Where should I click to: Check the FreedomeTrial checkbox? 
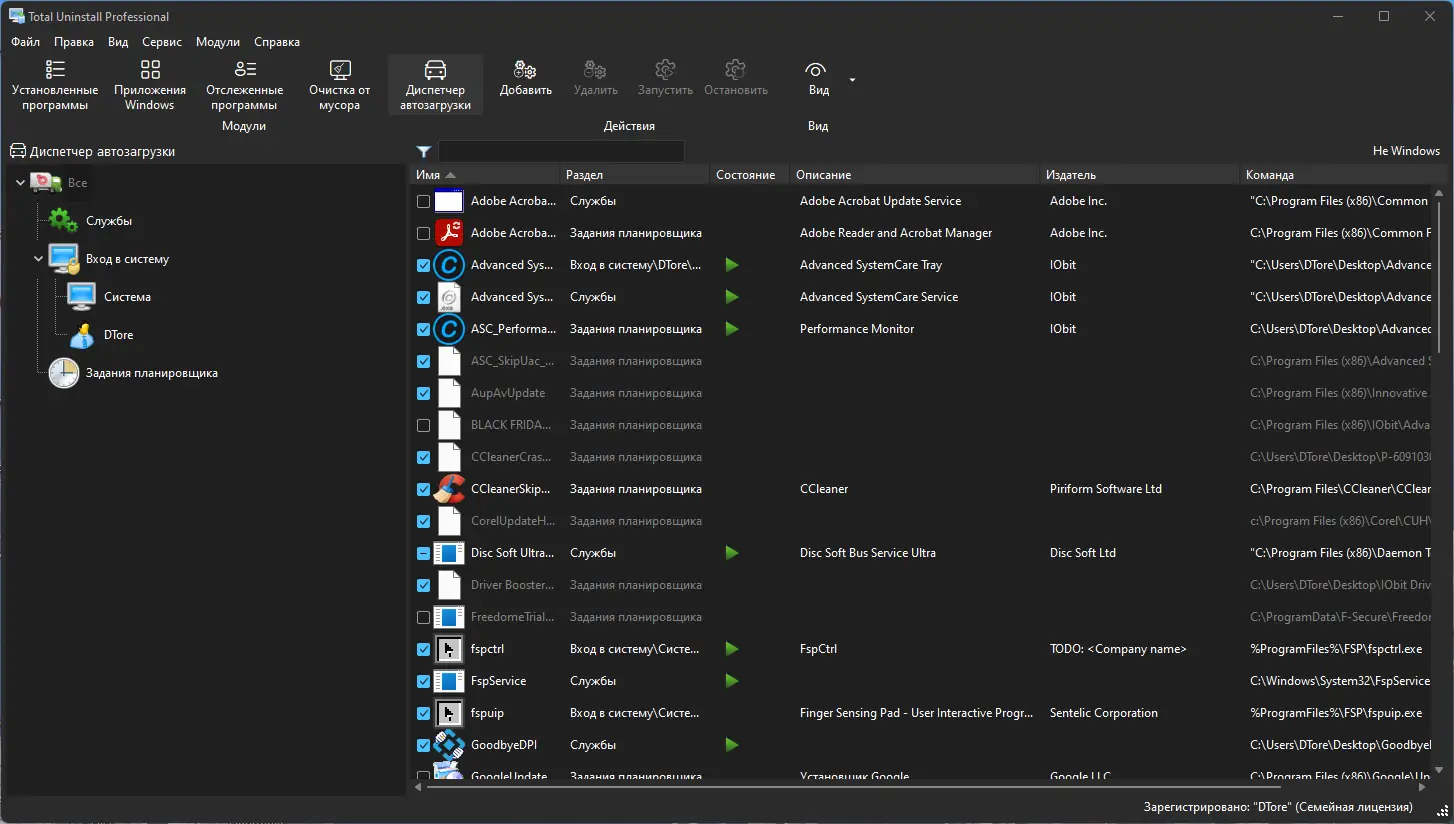tap(423, 617)
